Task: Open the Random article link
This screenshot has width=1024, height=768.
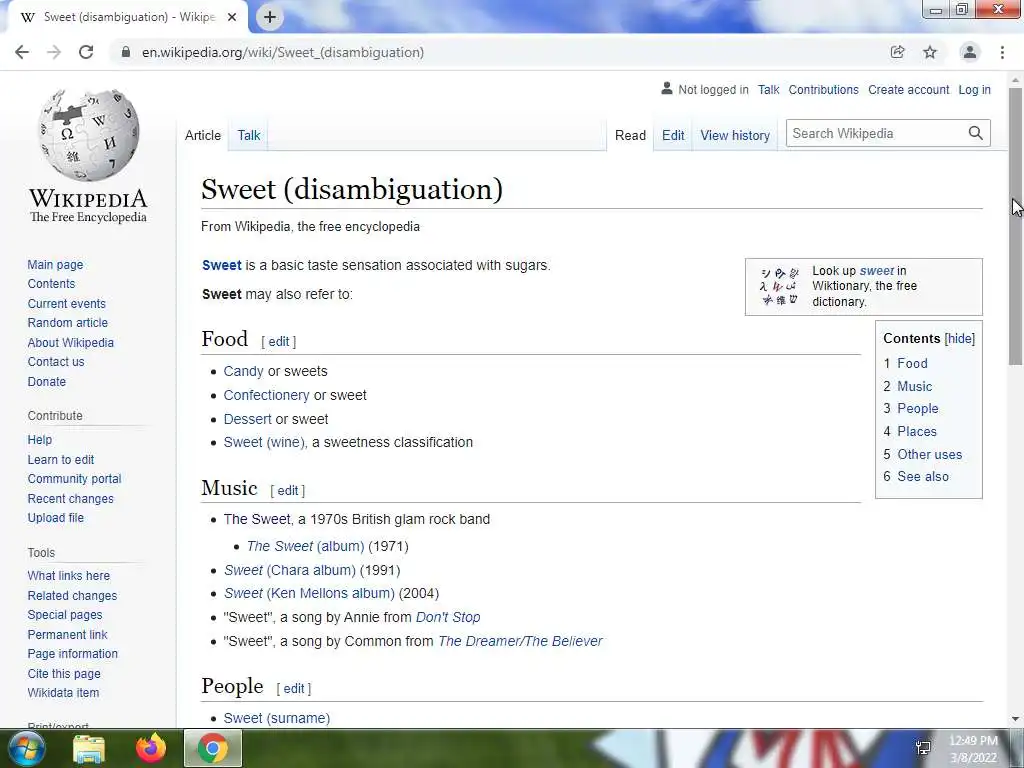Action: (68, 323)
